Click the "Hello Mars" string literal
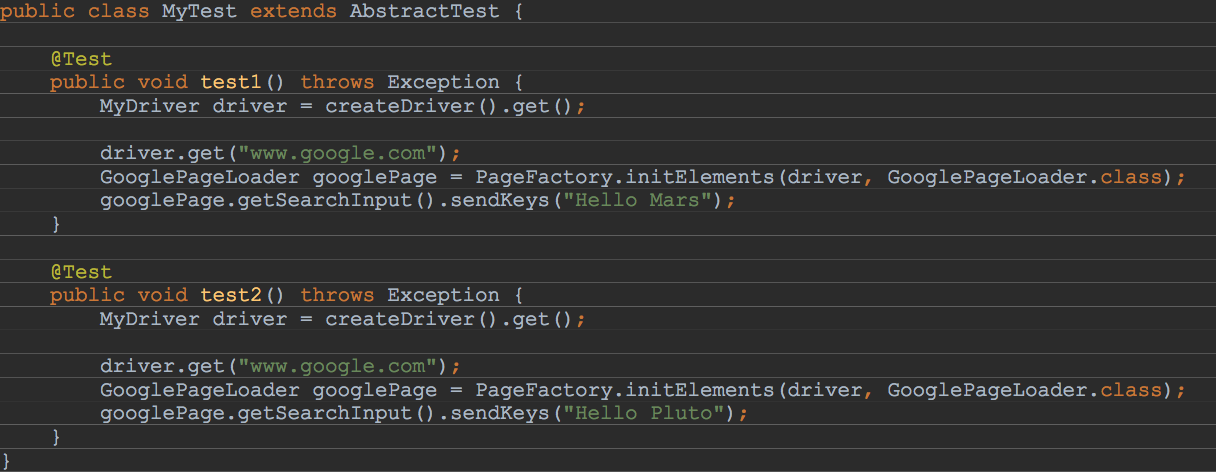 coord(655,201)
